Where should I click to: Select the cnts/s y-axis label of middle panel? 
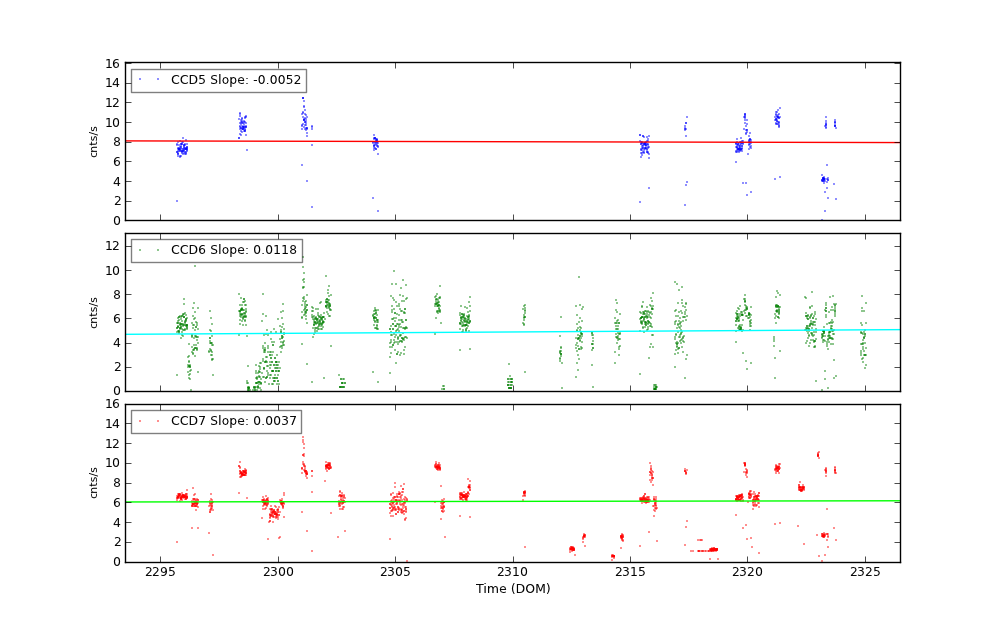(94, 312)
